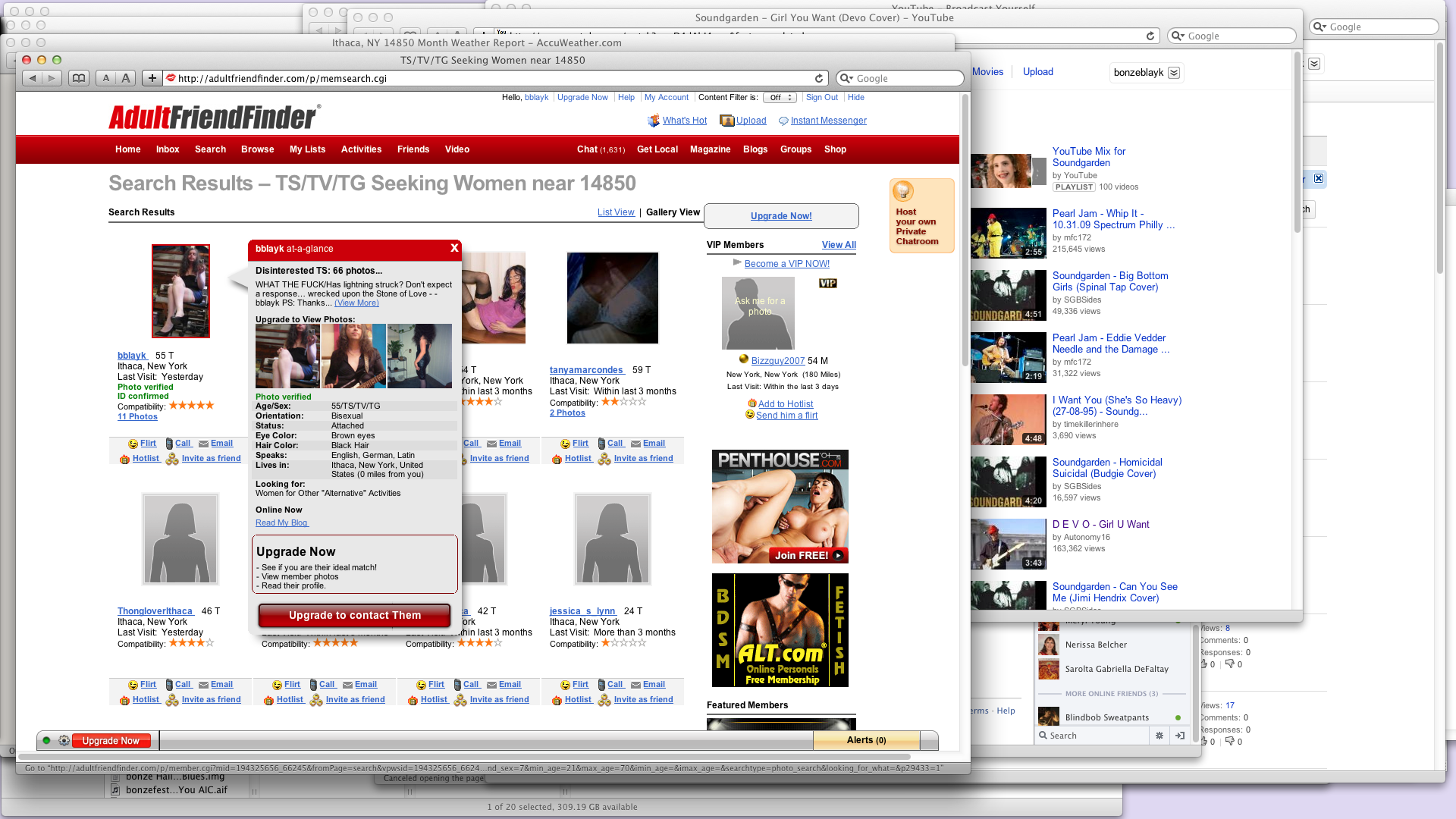Open the Email envelope icon under bblayk
Viewport: 1456px width, 819px height.
pyautogui.click(x=202, y=443)
